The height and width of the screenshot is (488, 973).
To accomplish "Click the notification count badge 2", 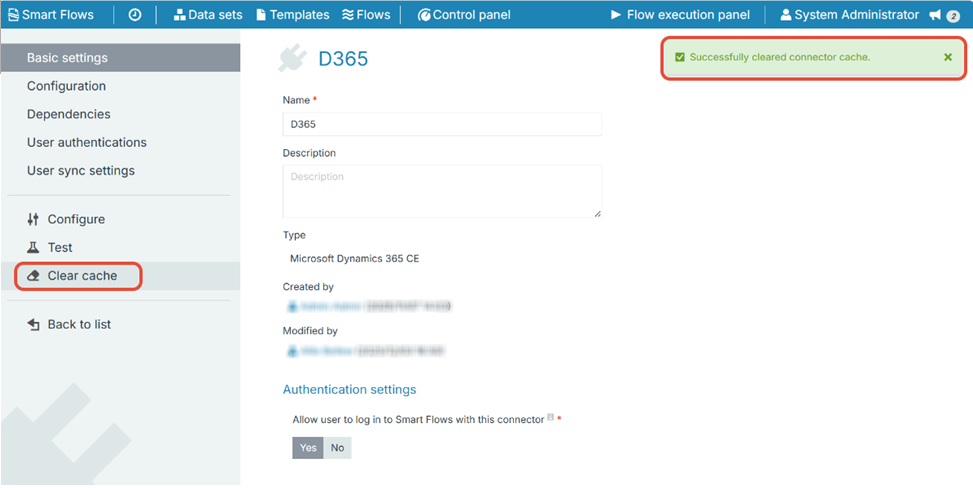I will click(953, 16).
